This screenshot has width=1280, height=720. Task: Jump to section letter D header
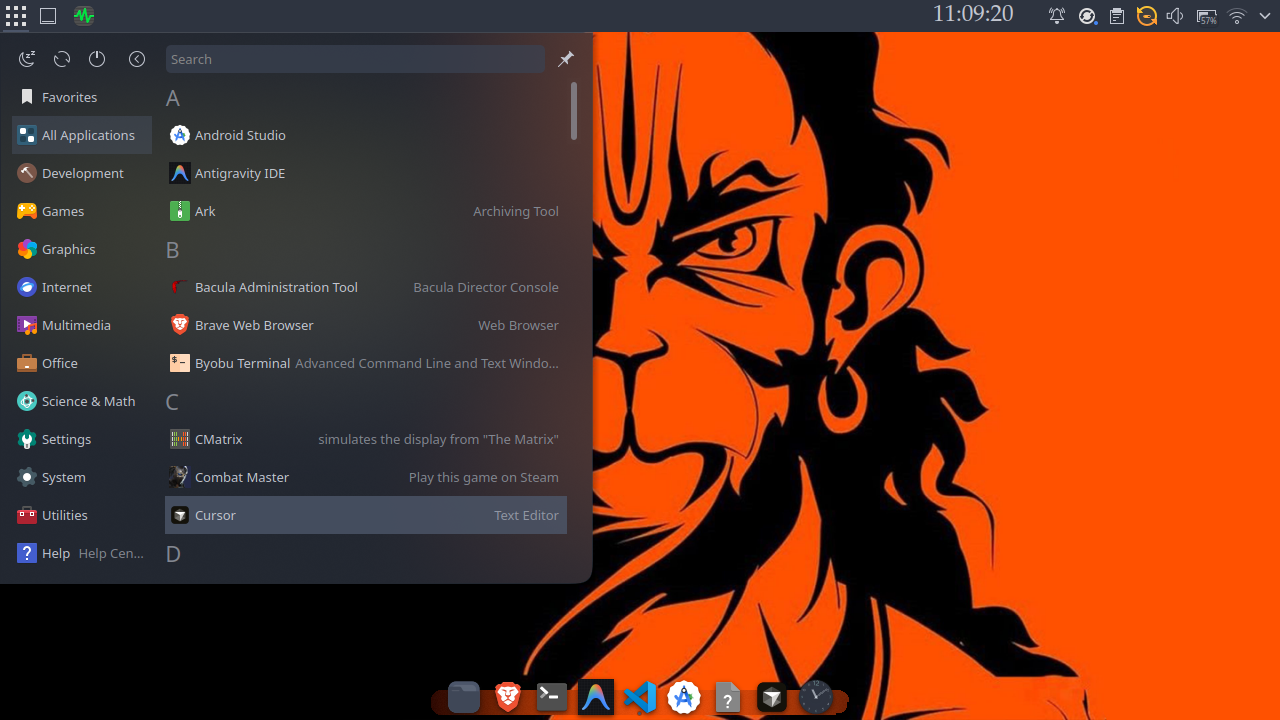(173, 554)
